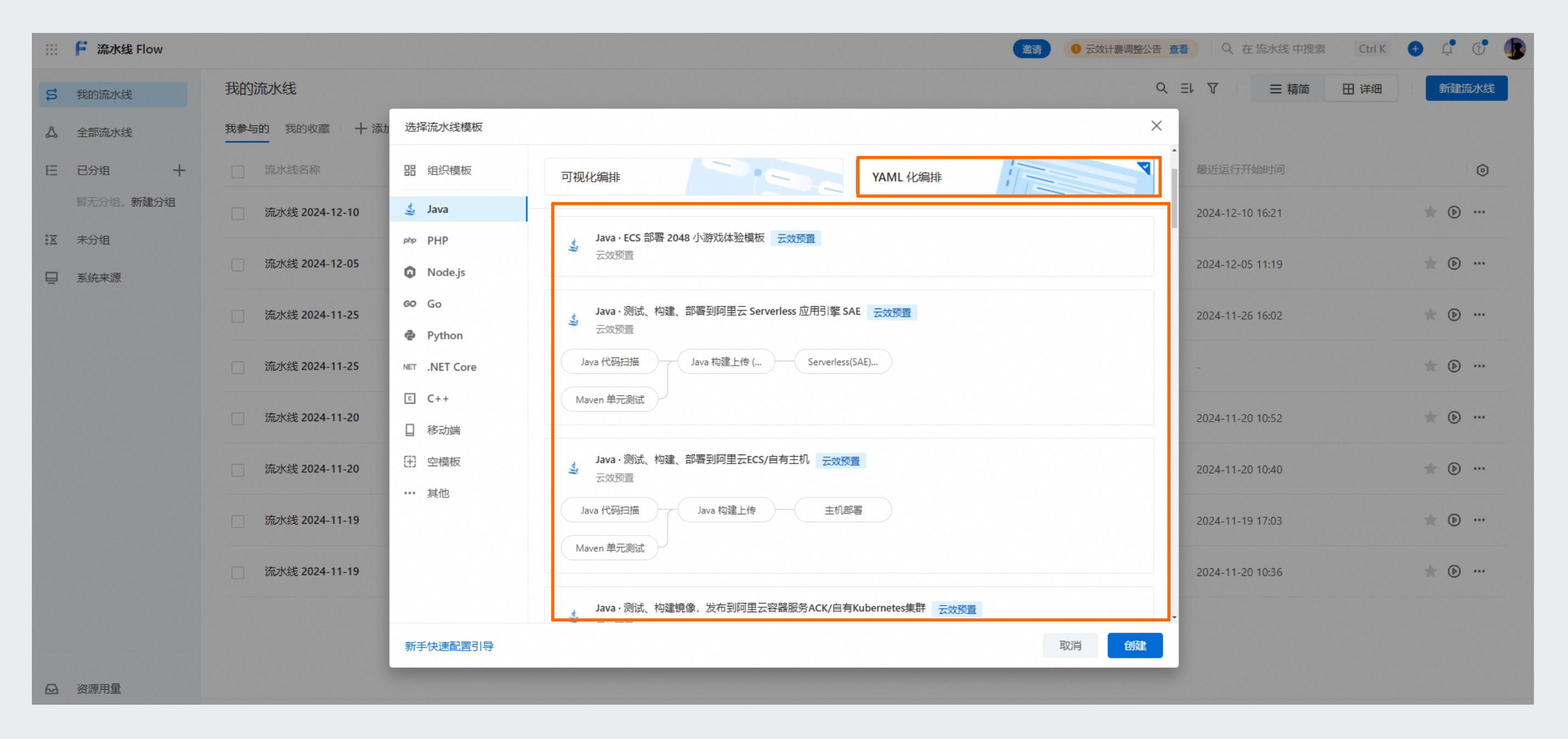Open the notifications bell
1568x739 pixels.
(1447, 49)
